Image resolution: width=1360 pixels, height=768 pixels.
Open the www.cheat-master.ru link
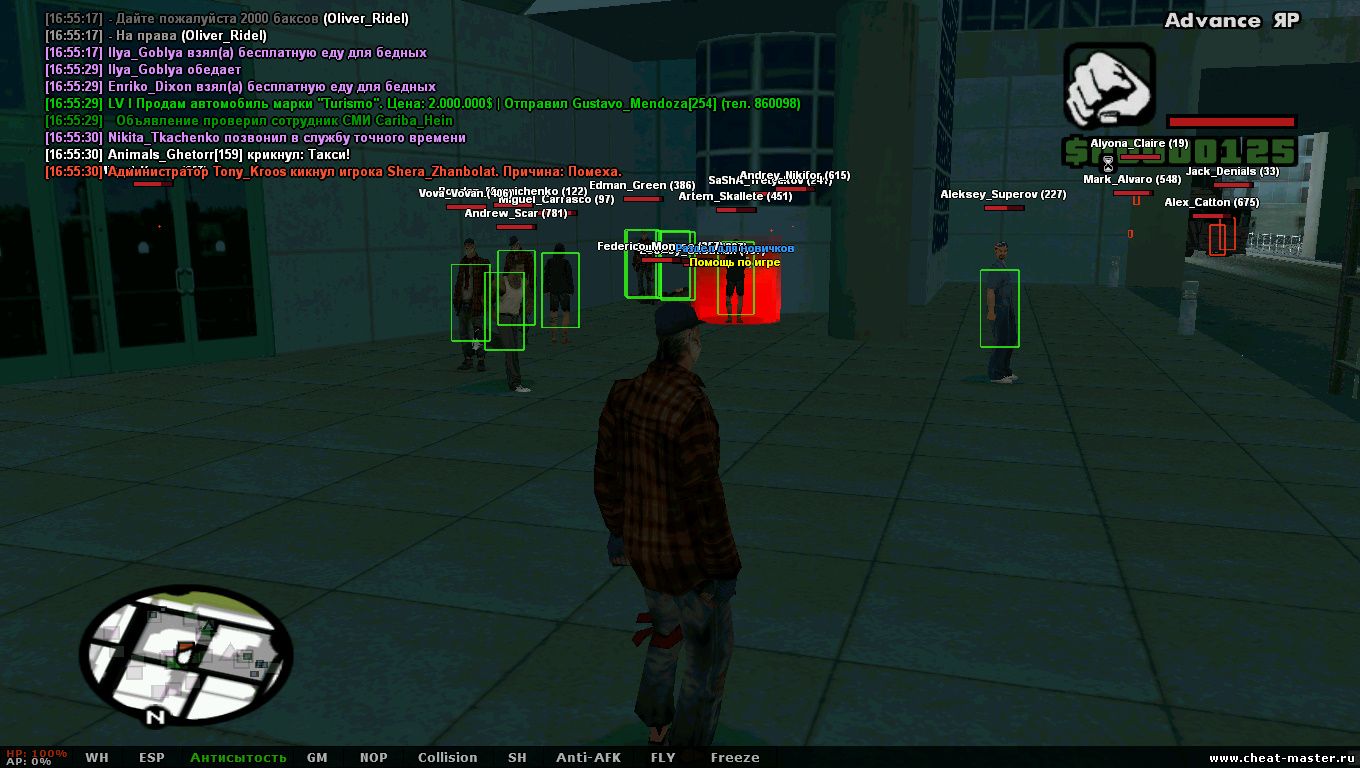[1281, 758]
